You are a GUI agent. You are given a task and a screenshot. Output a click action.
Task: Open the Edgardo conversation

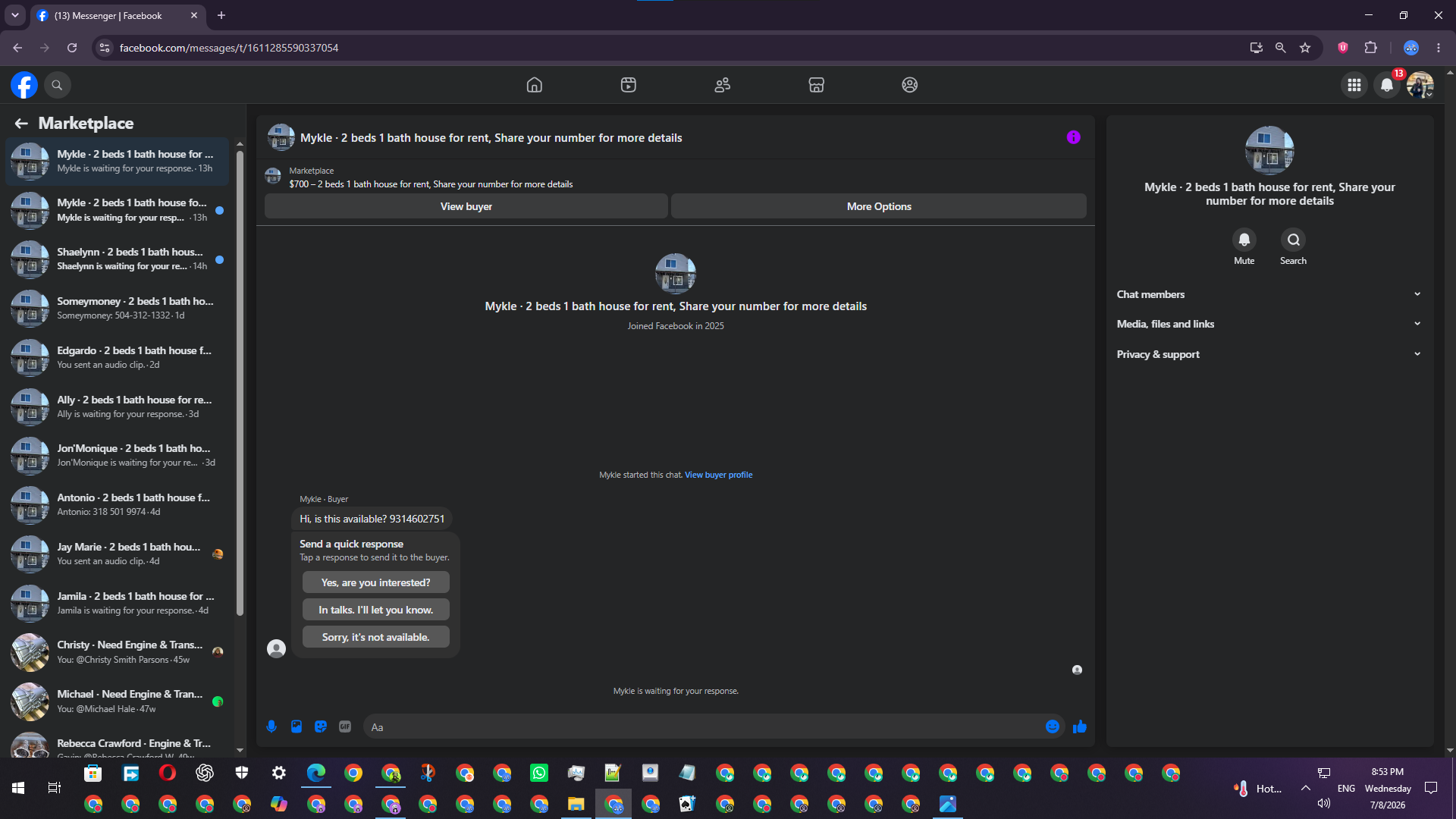(118, 358)
